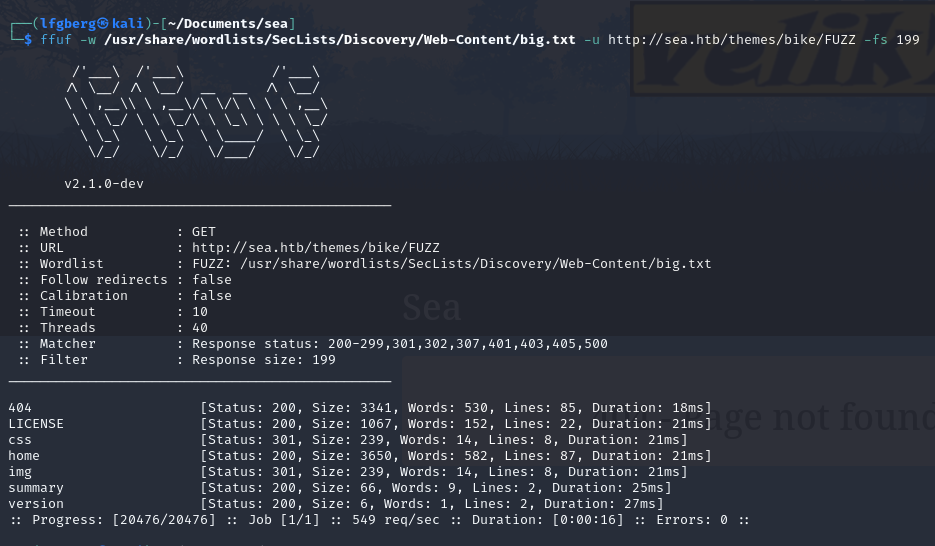Click the wordlist path in the command line
This screenshot has width=935, height=546.
[340, 40]
